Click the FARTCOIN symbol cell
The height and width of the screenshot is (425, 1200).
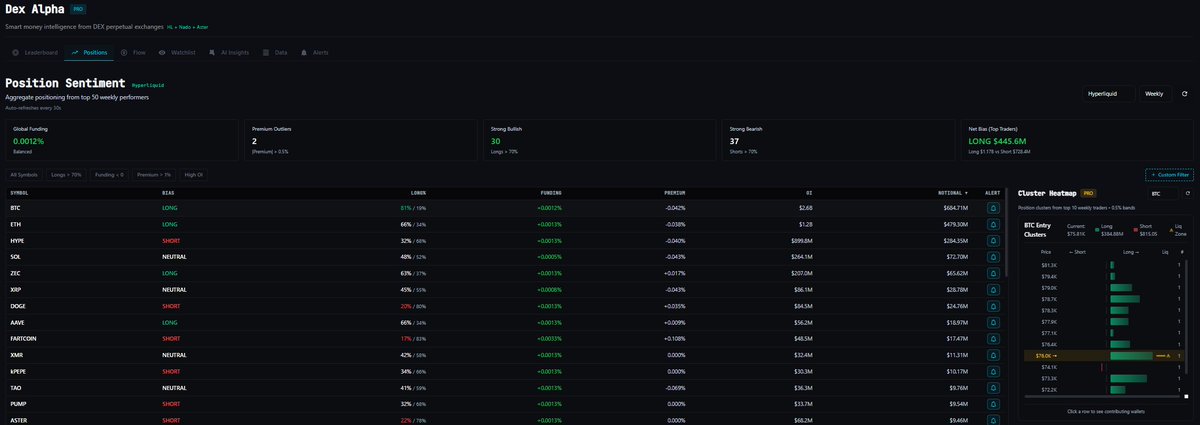tap(24, 338)
